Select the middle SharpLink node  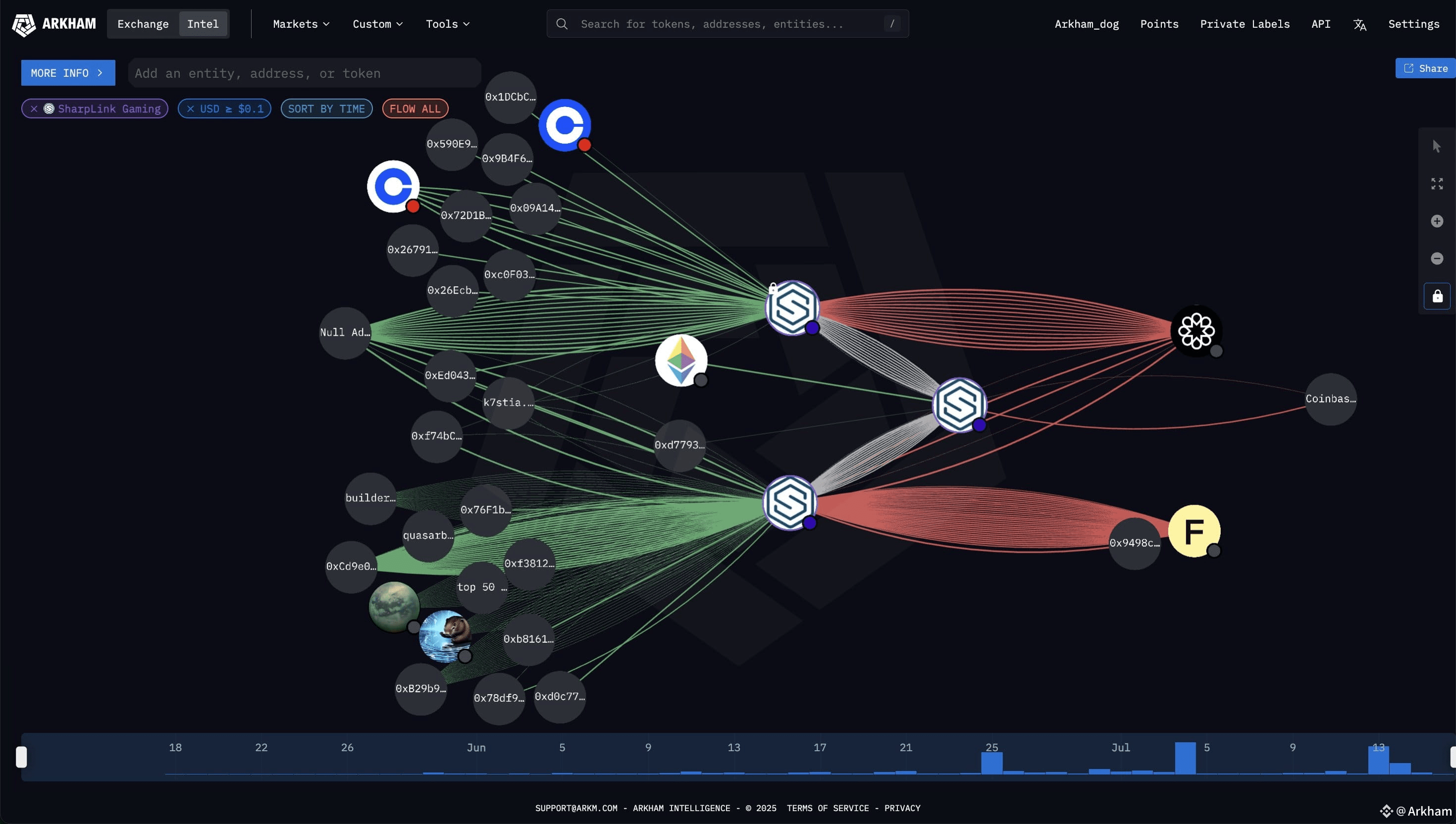(960, 405)
